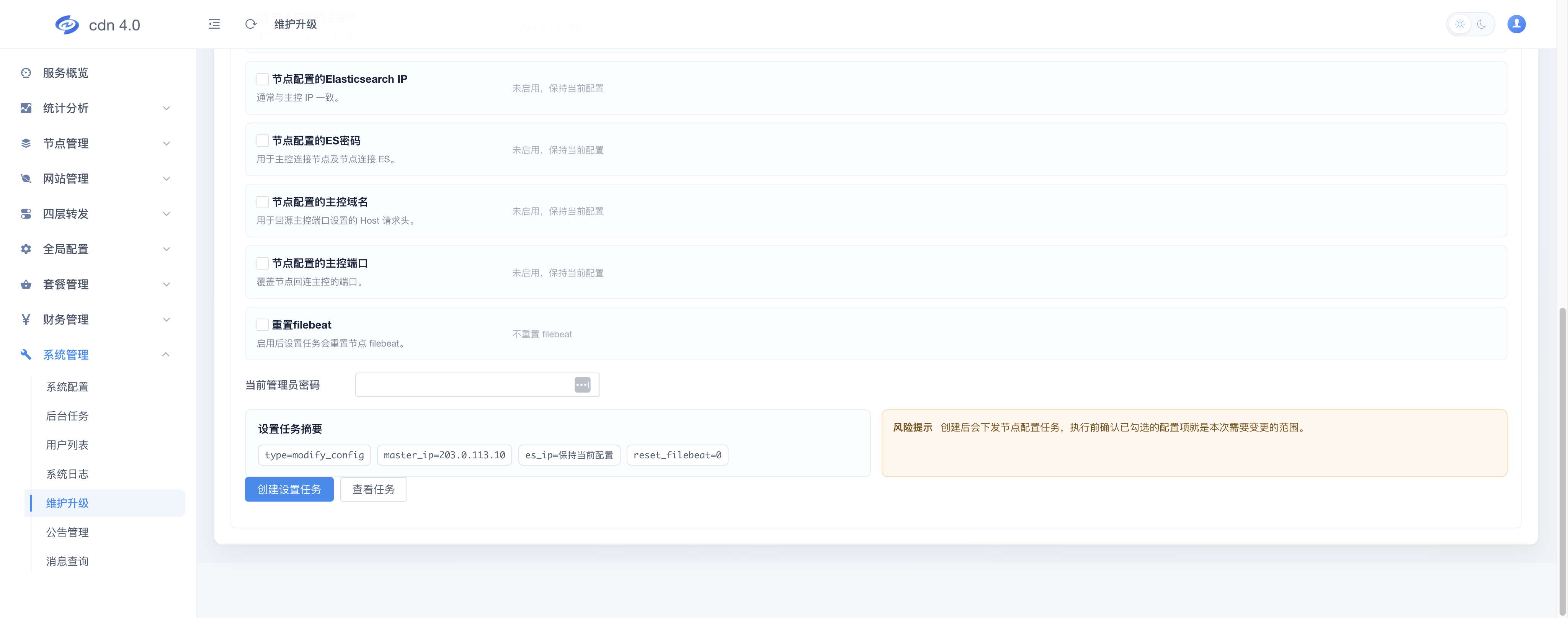The height and width of the screenshot is (618, 1568).
Task: Switch to light theme sun icon
Action: pyautogui.click(x=1460, y=25)
